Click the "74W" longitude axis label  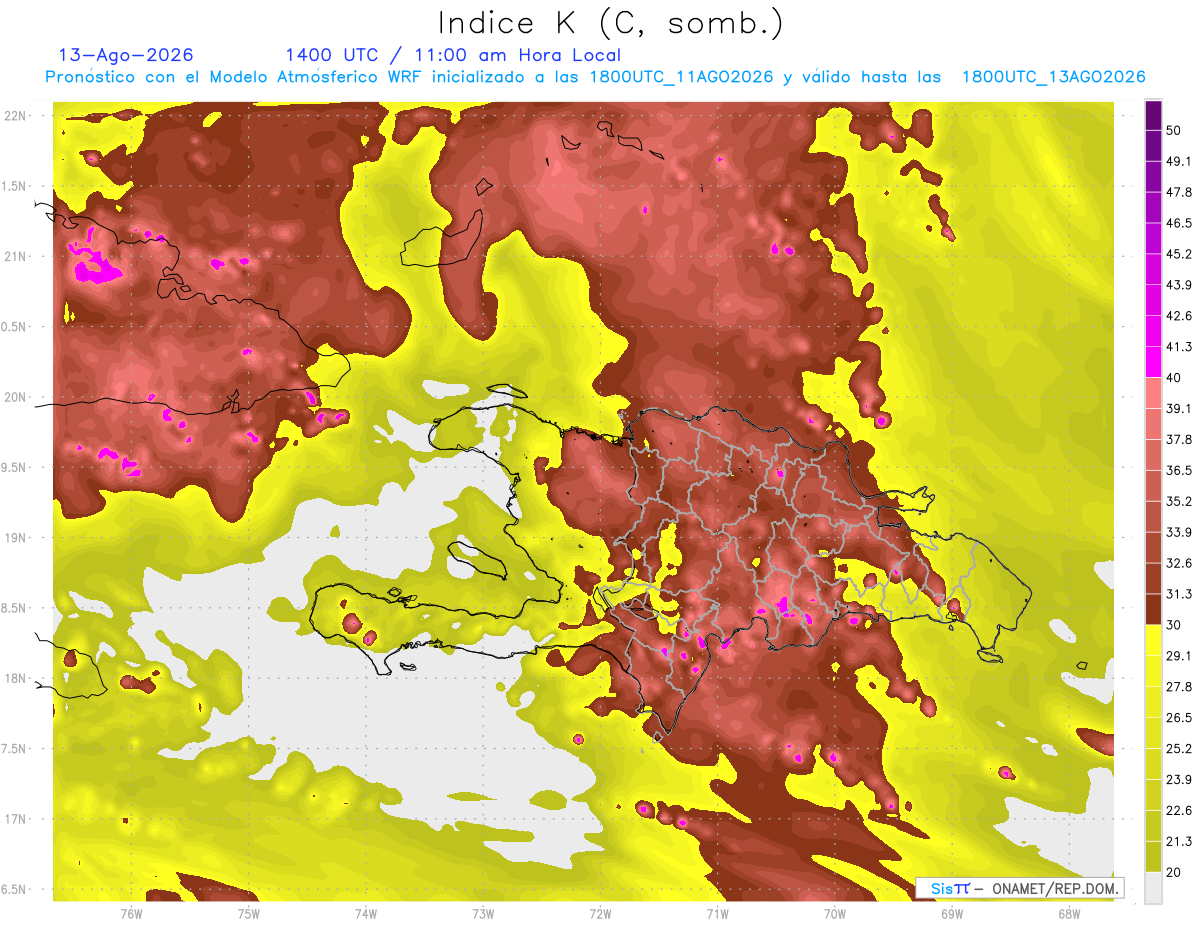366,913
